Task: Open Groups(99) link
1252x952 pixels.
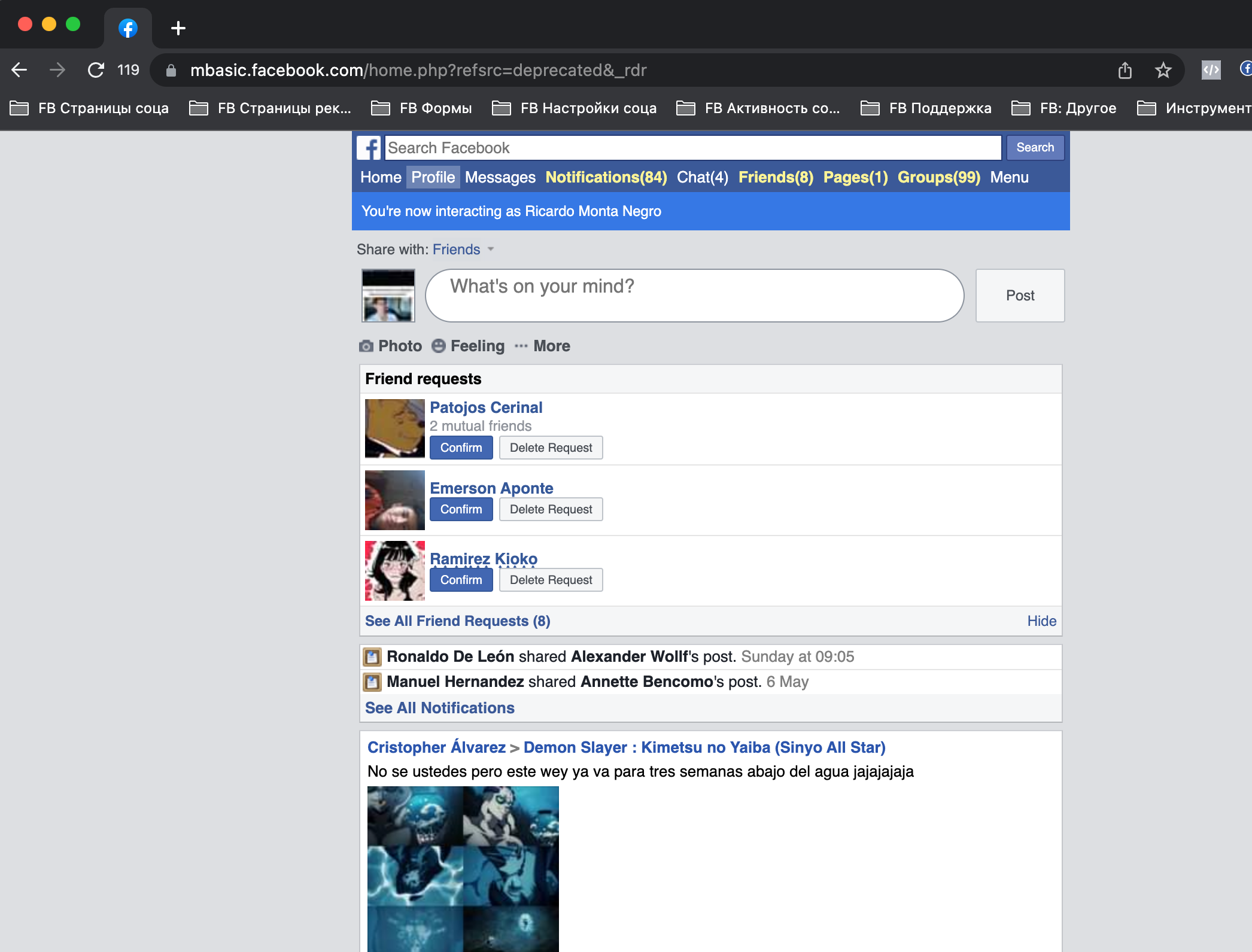Action: 939,177
